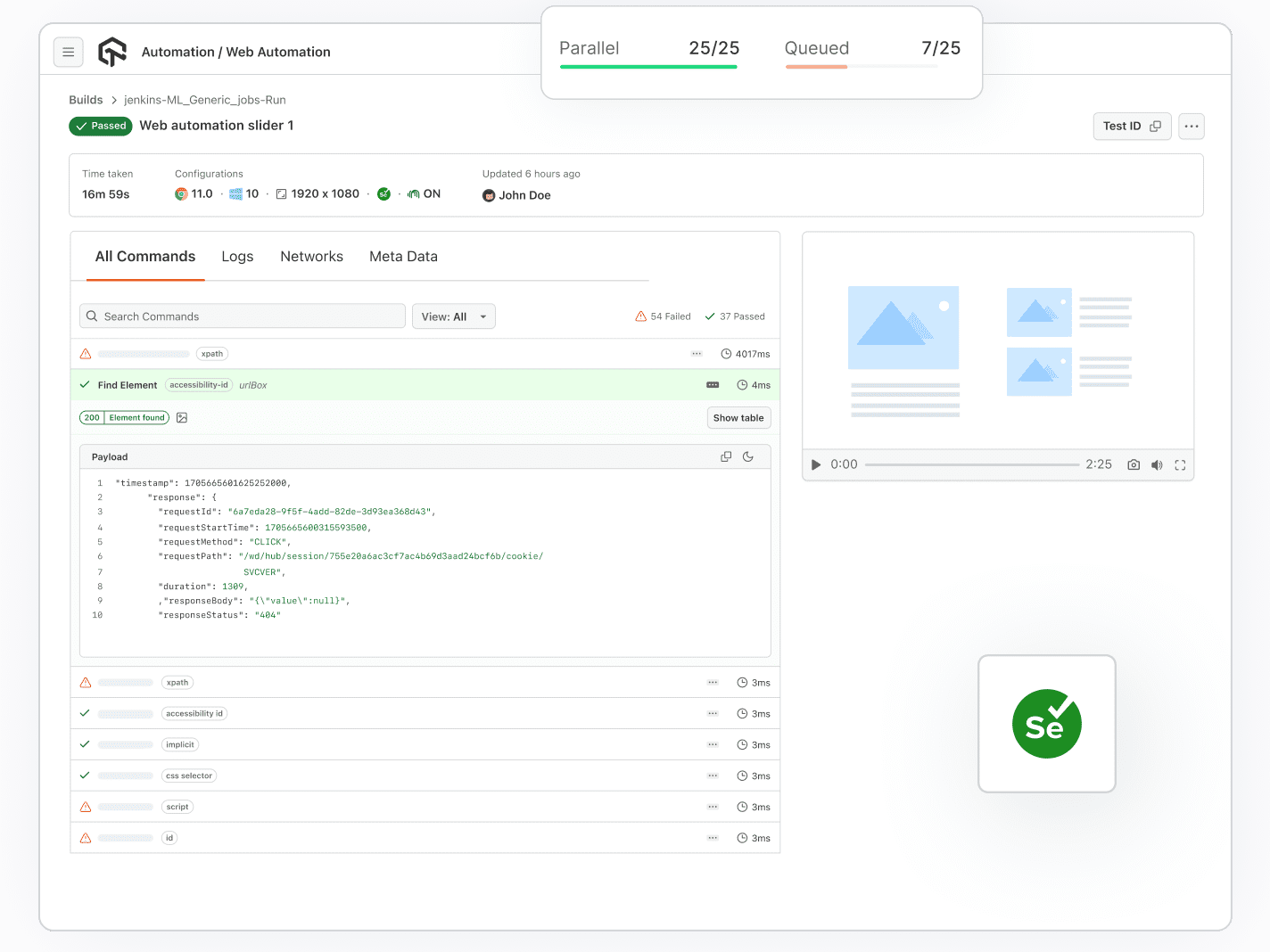Viewport: 1270px width, 952px height.
Task: Toggle the 37 Passed filter
Action: point(734,316)
